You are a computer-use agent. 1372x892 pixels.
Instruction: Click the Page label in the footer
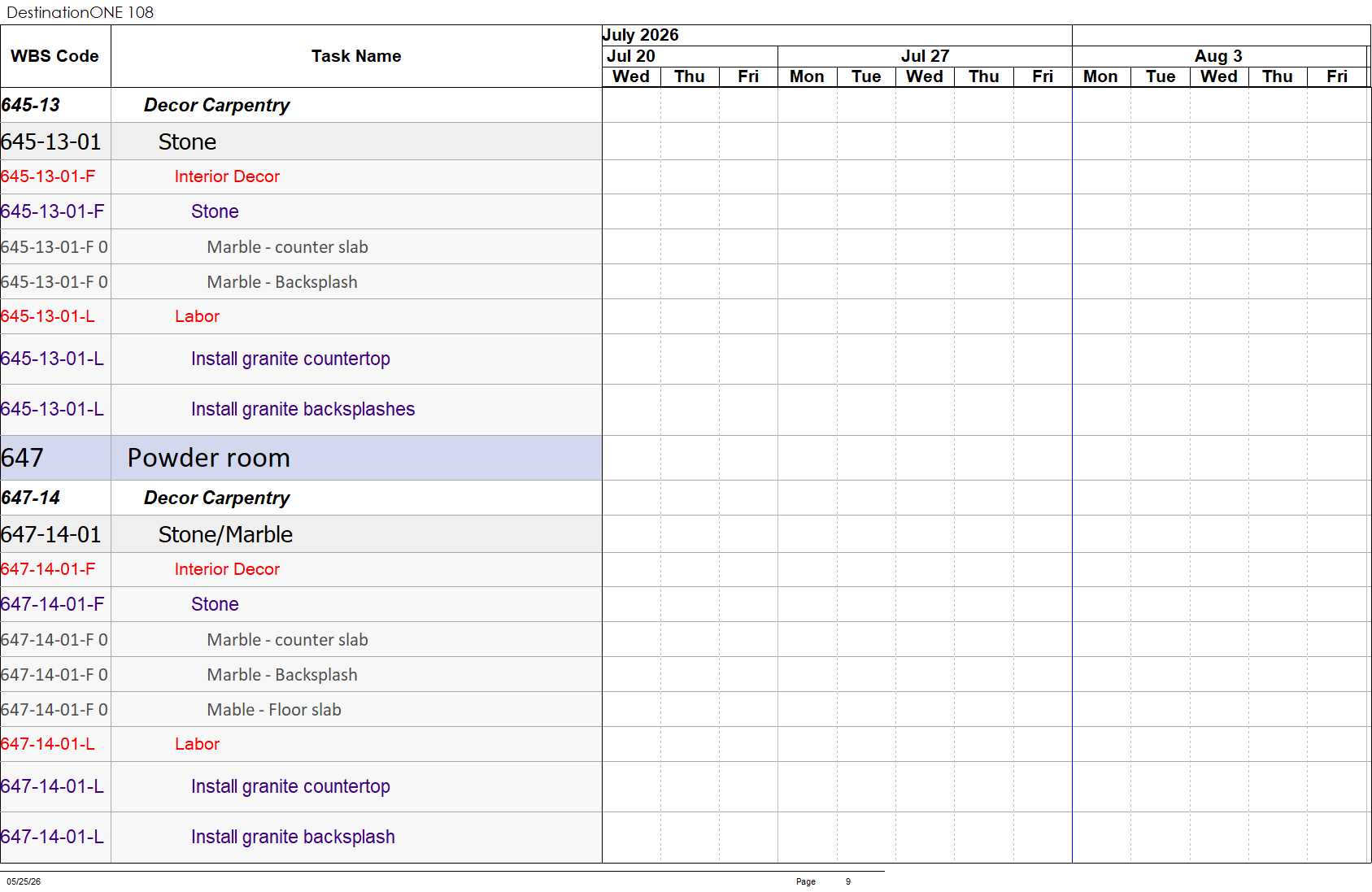pos(805,881)
